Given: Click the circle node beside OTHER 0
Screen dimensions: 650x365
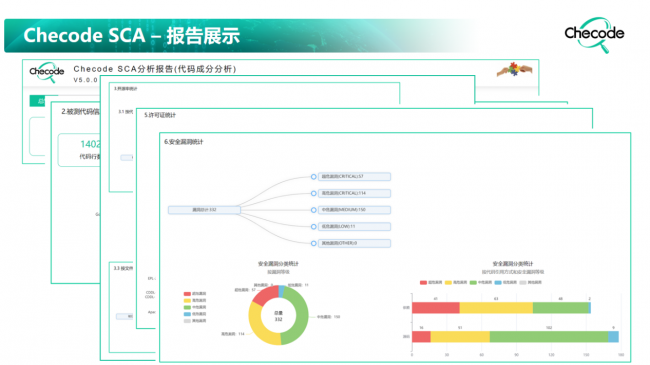Looking at the screenshot, I should pyautogui.click(x=313, y=243).
